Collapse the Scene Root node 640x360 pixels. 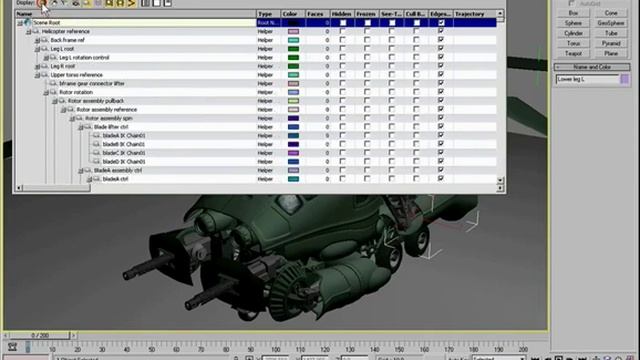[20, 23]
